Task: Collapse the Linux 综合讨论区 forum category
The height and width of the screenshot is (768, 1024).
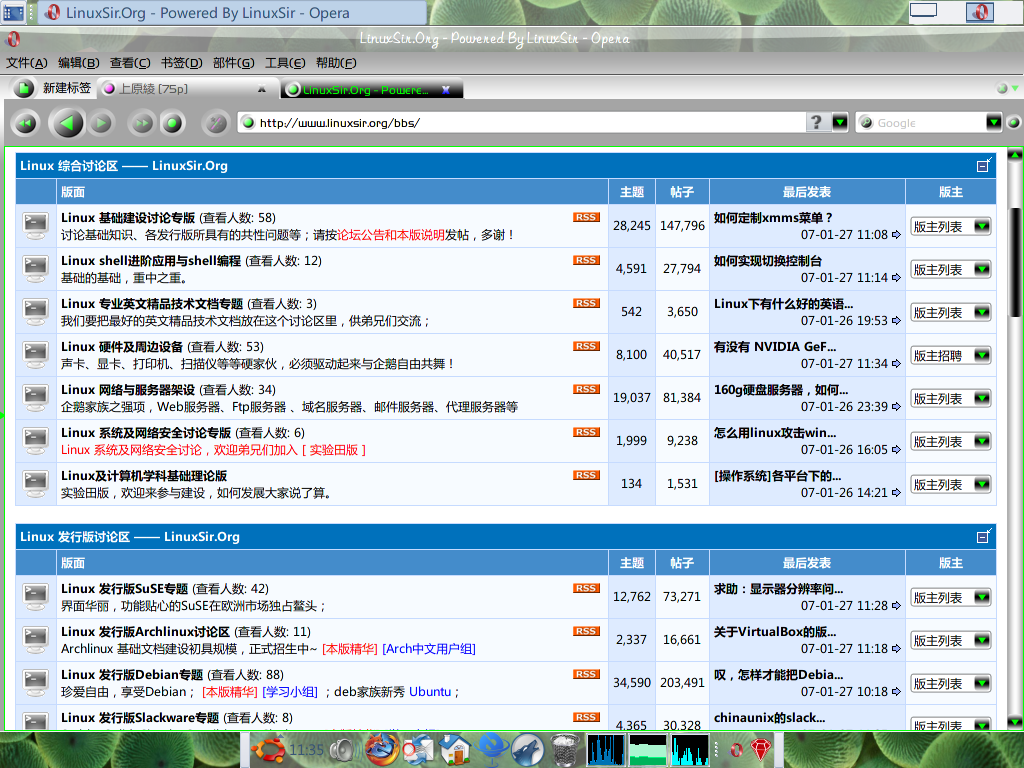Action: (x=984, y=165)
